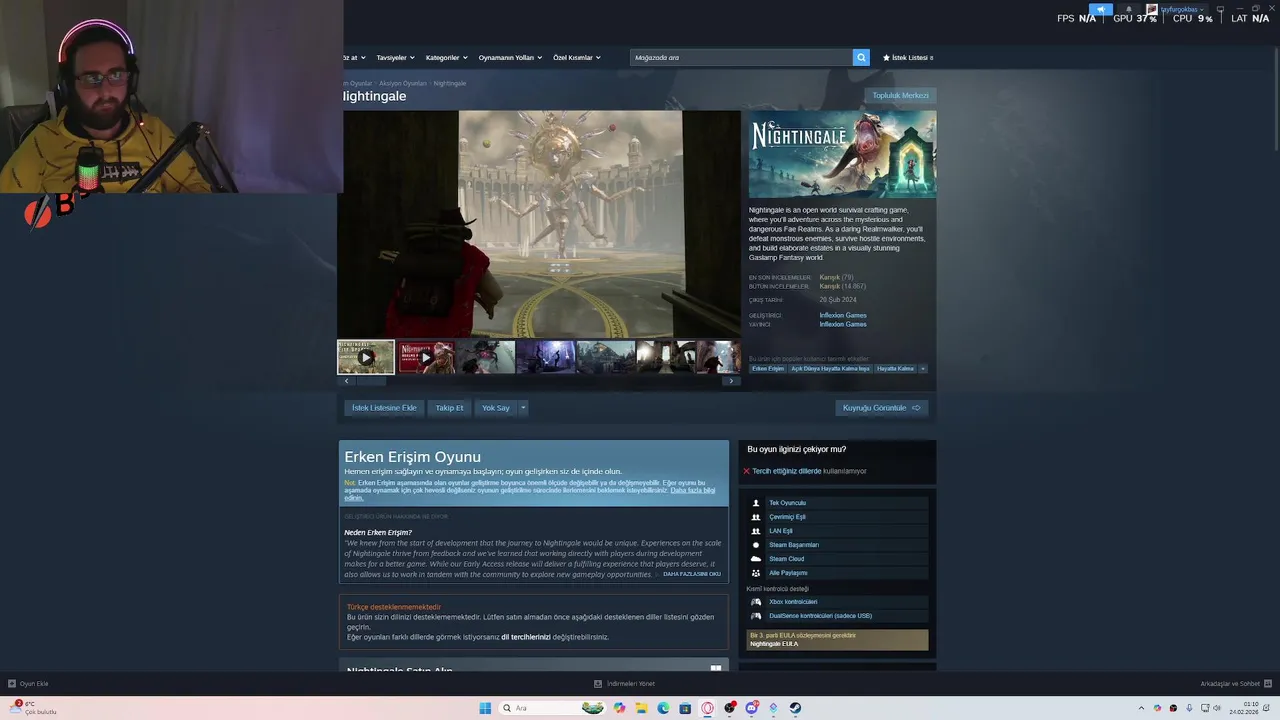Click the Aile Paylaşımı family icon
Screen dimensions: 1280x720
pos(756,573)
